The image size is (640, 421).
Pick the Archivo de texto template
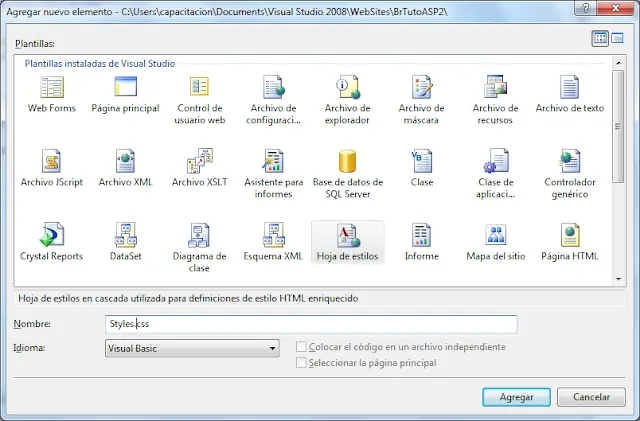[x=569, y=87]
